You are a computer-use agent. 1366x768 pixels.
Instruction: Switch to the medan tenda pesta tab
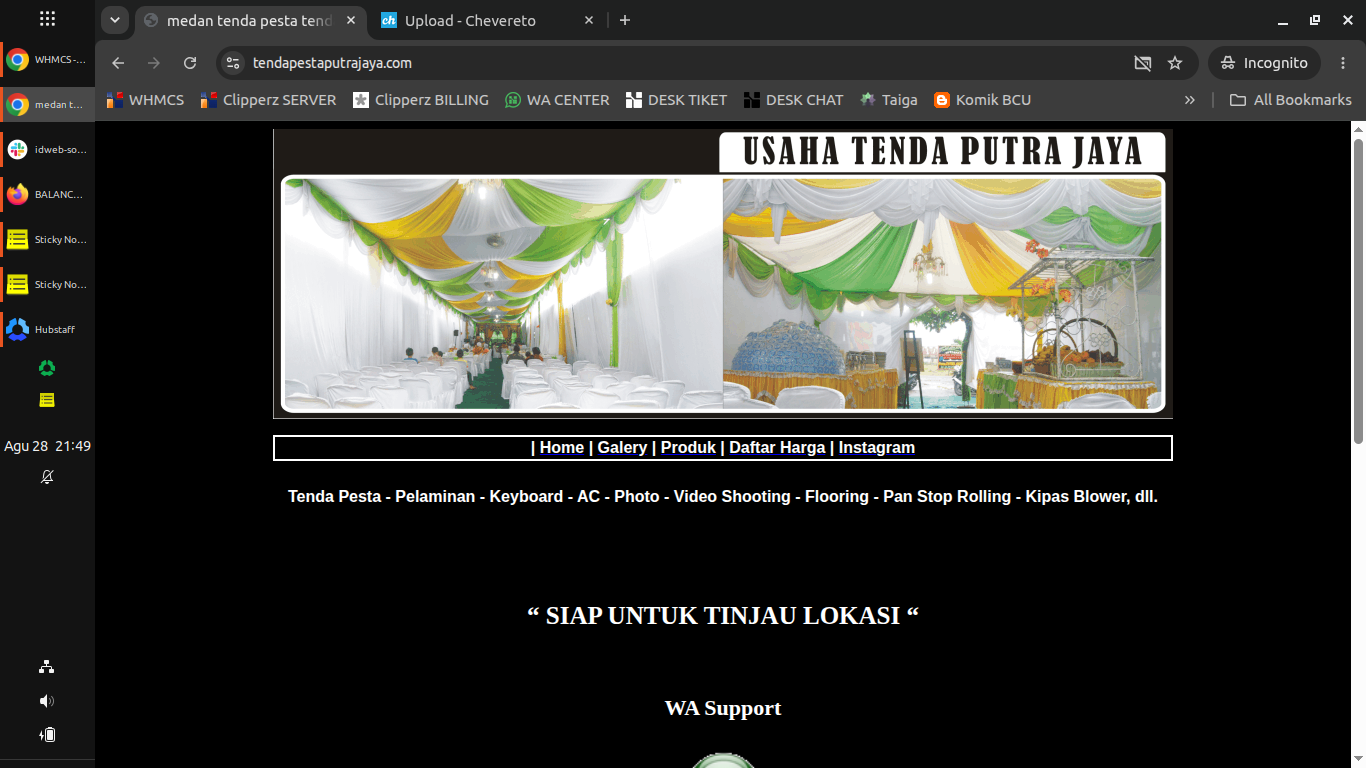(249, 20)
